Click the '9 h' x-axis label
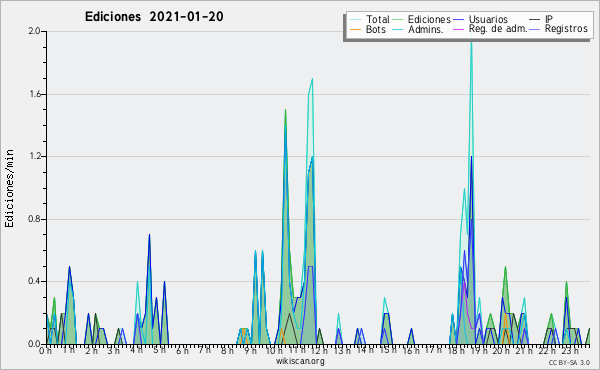 [x=250, y=351]
